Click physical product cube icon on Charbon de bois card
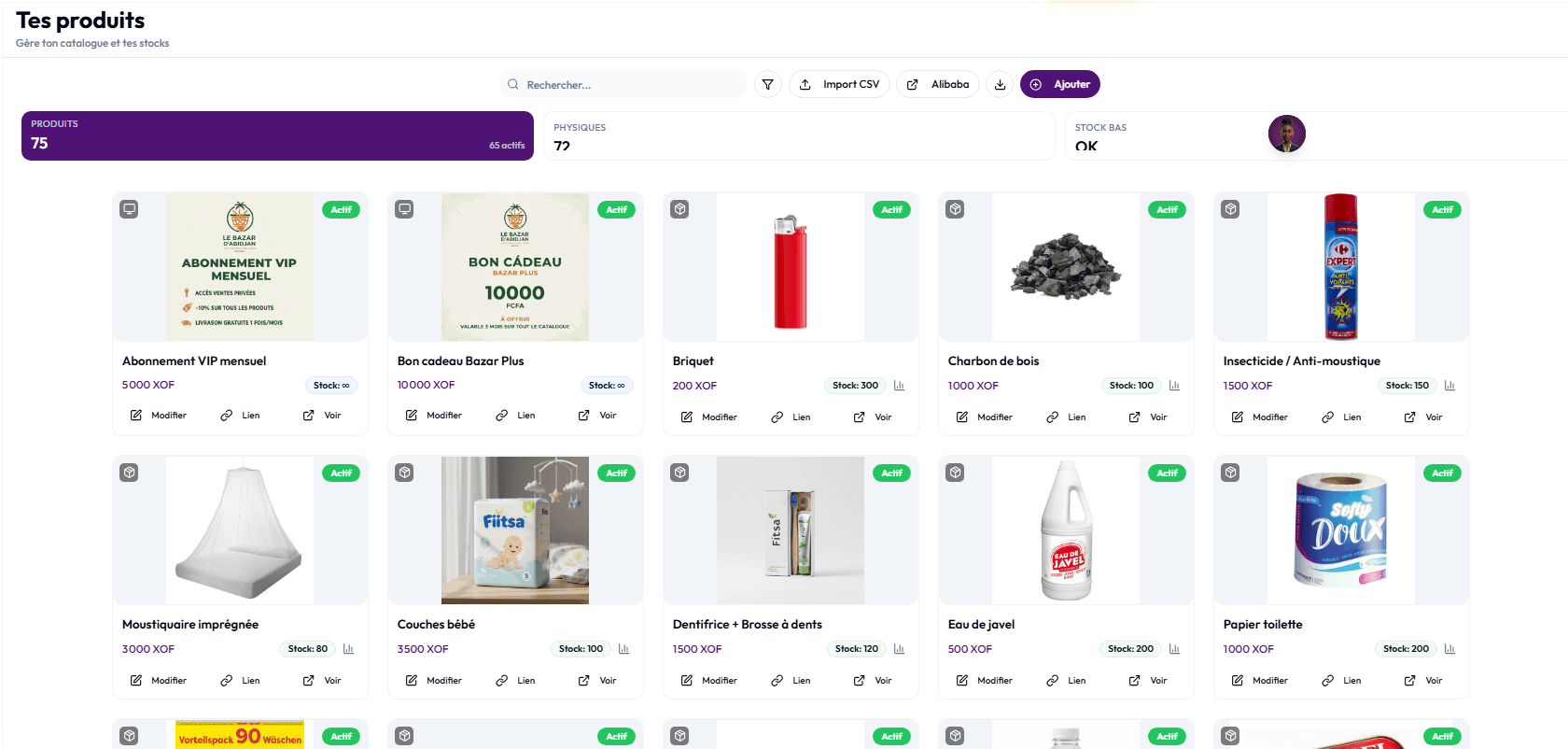 955,209
